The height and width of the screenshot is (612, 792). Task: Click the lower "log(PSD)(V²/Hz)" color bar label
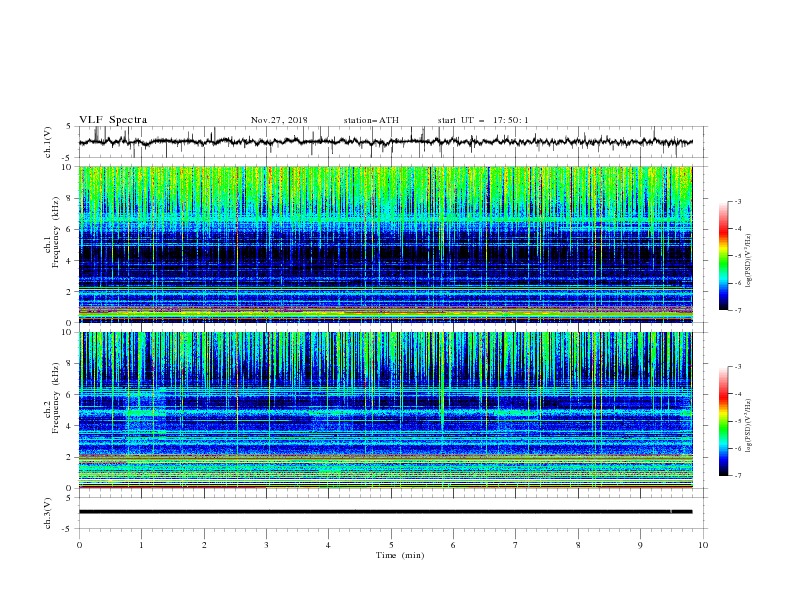point(748,426)
